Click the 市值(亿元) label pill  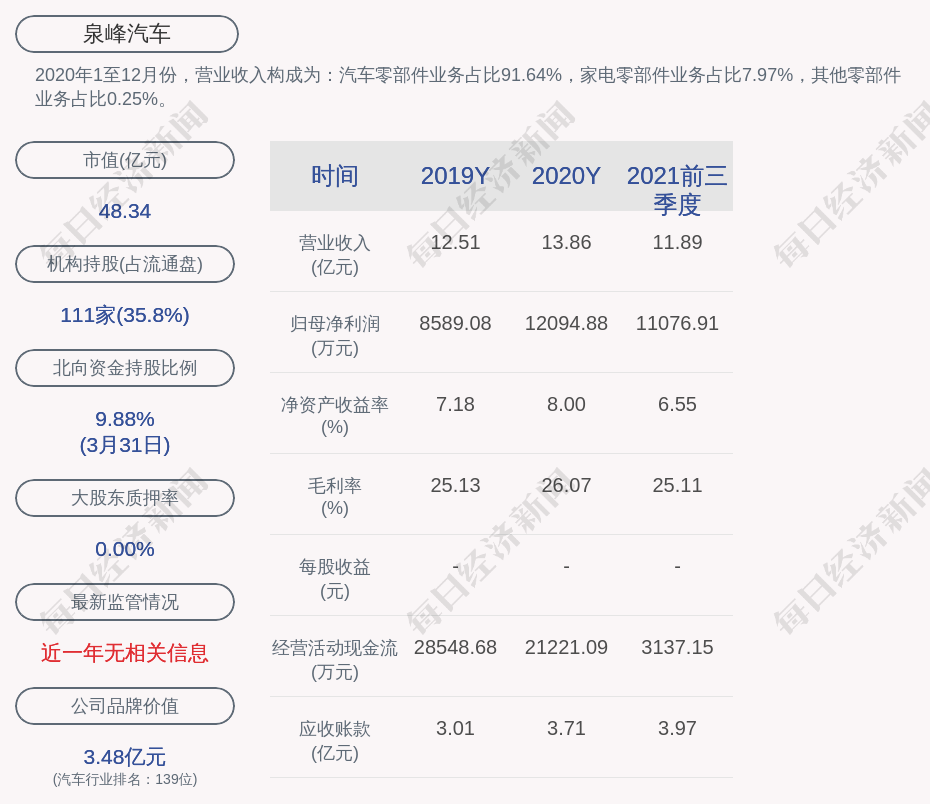(x=125, y=160)
